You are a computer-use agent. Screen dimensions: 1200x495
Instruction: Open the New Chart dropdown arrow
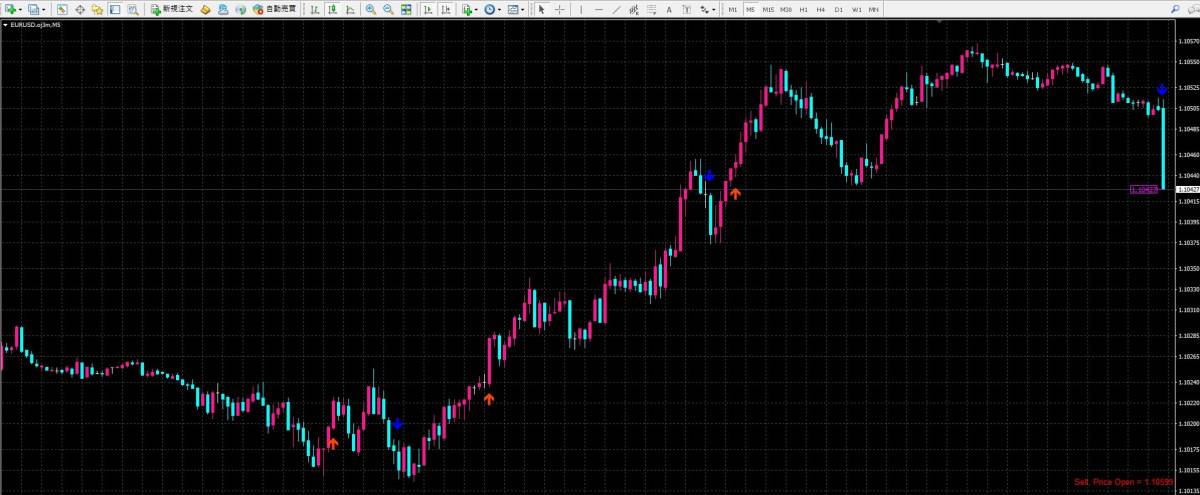20,9
